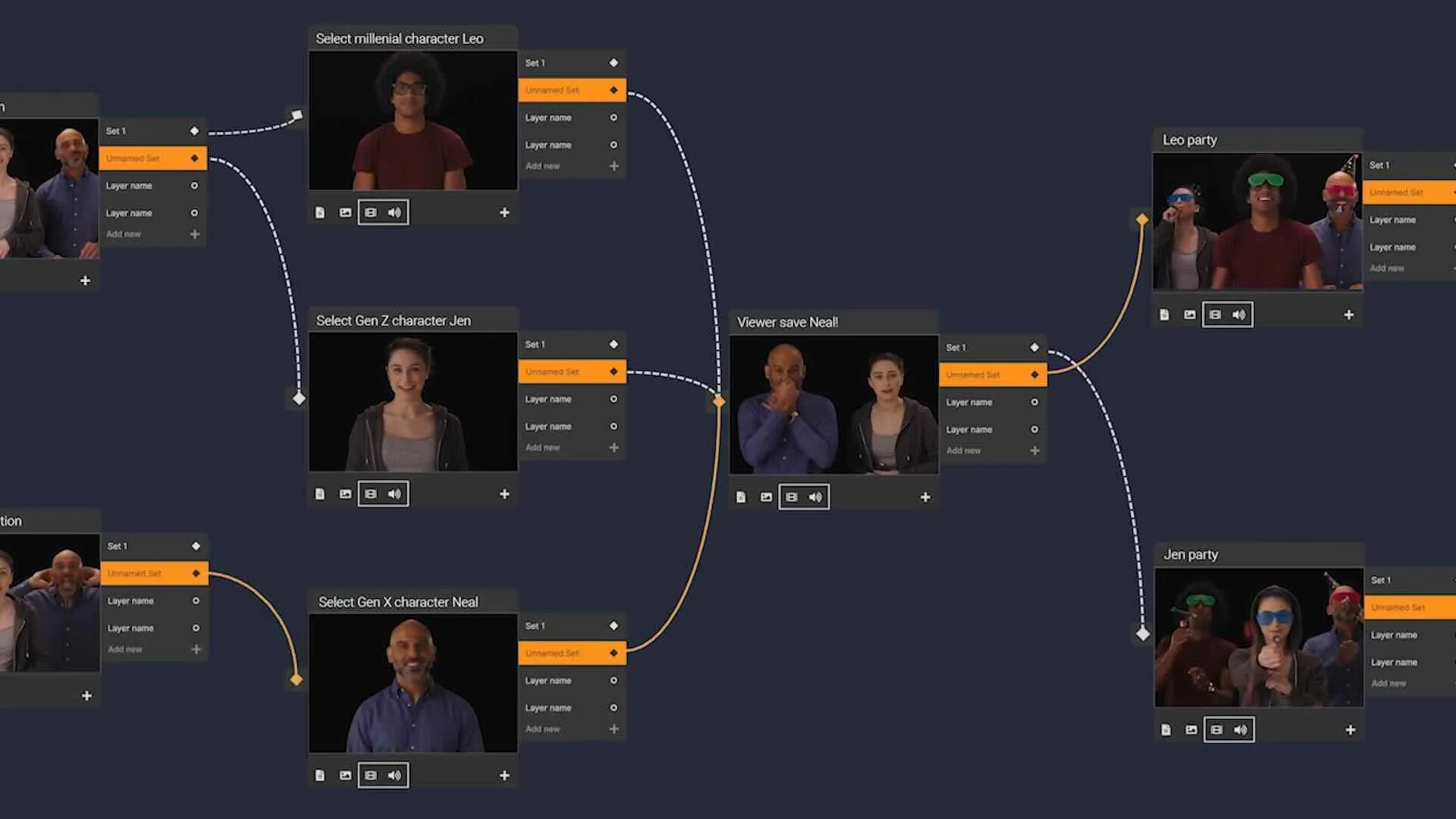Toggle audio speaker icon on the Jen party node

(x=1241, y=730)
